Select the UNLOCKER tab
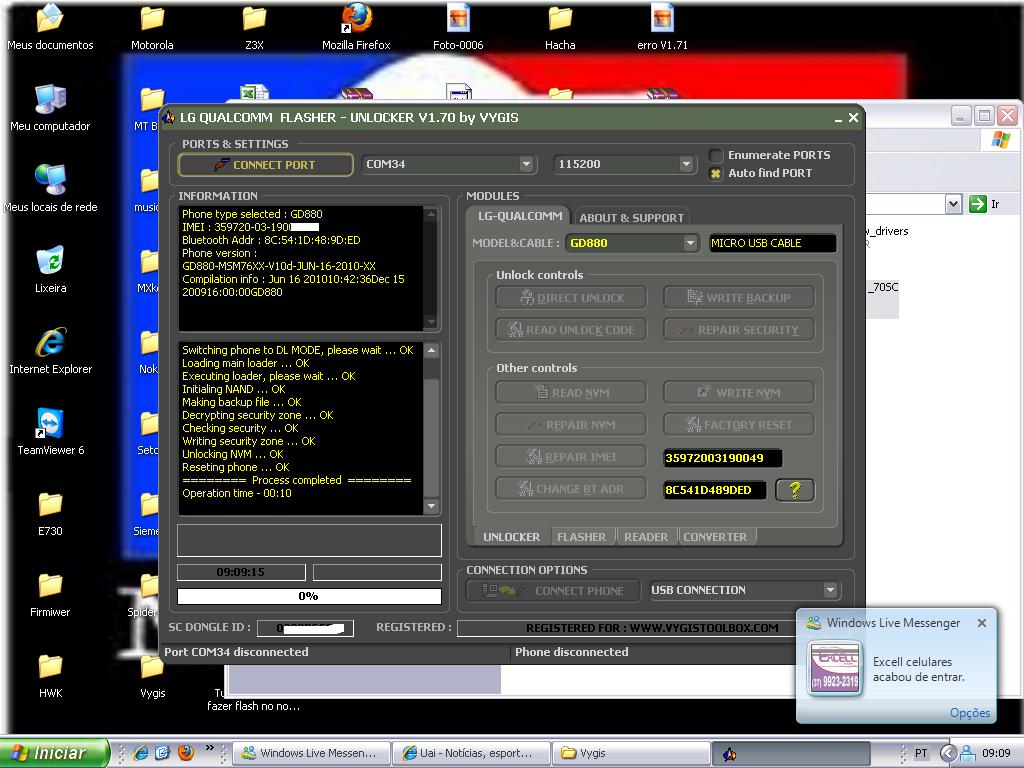This screenshot has width=1024, height=768. [511, 537]
